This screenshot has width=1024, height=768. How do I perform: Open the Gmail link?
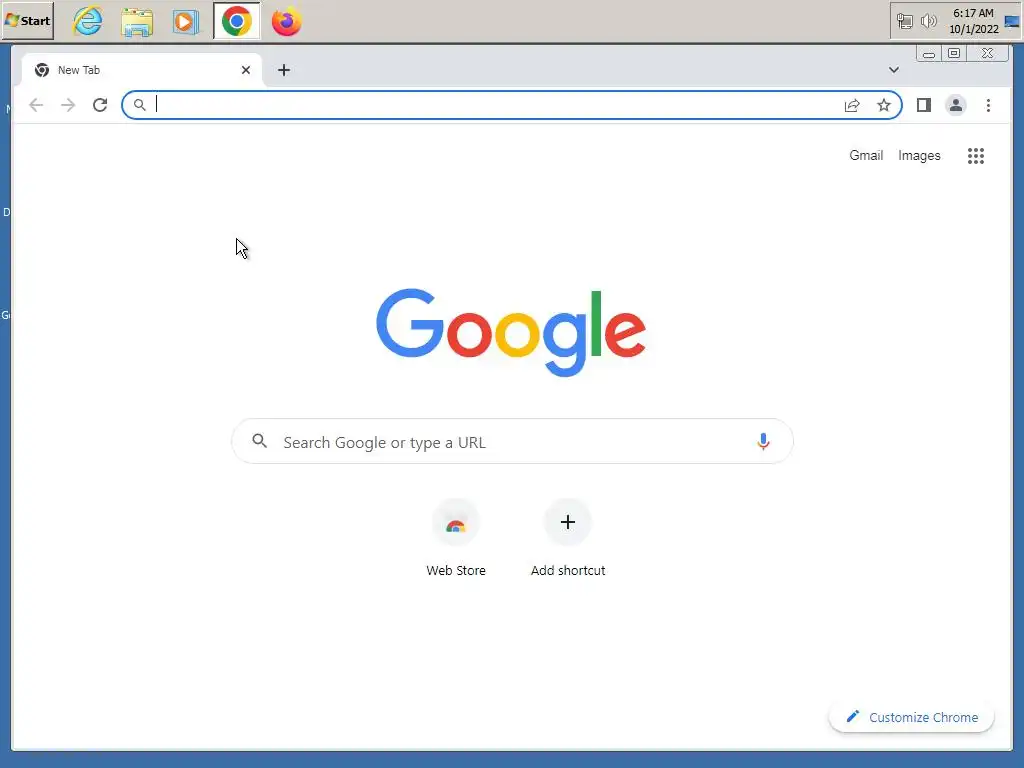pyautogui.click(x=866, y=155)
